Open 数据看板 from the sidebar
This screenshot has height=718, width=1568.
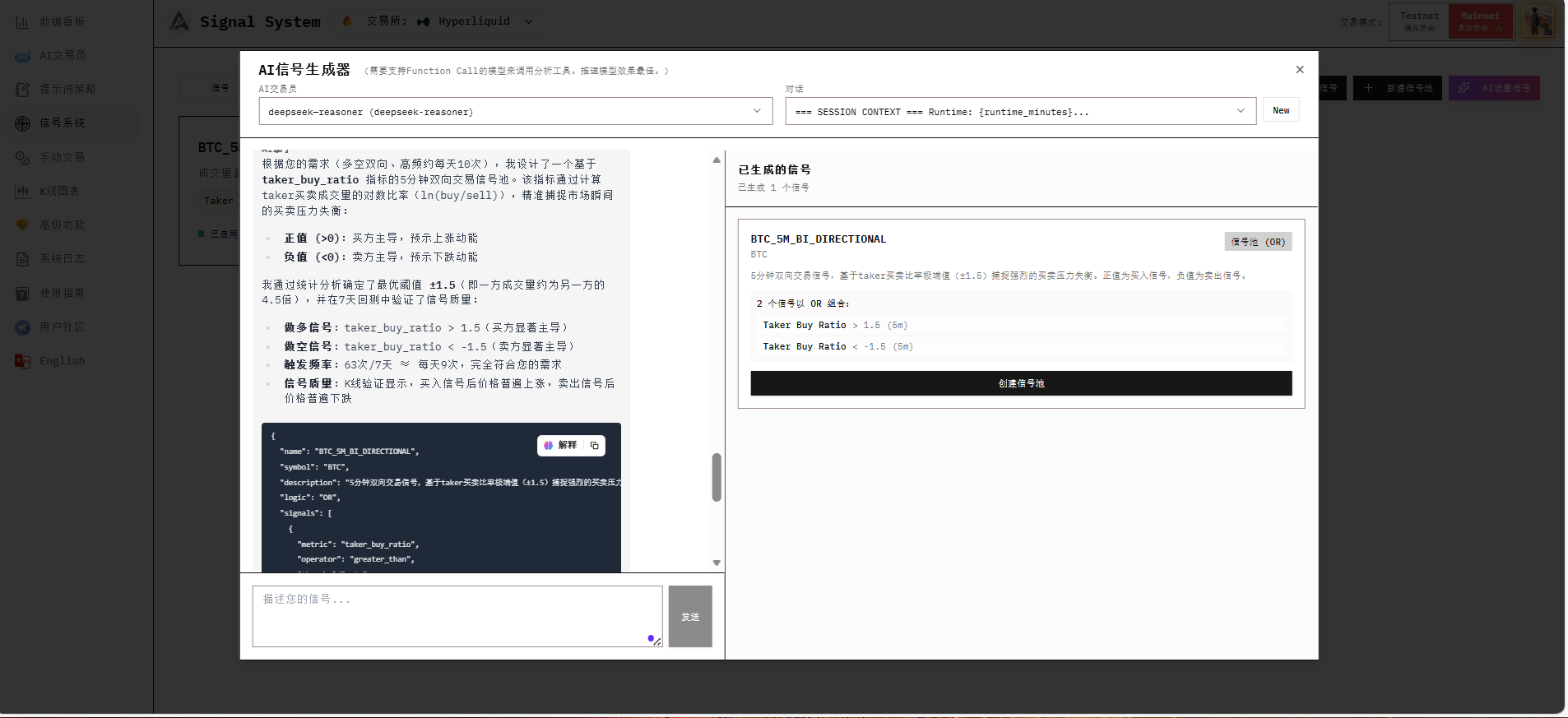pos(62,22)
